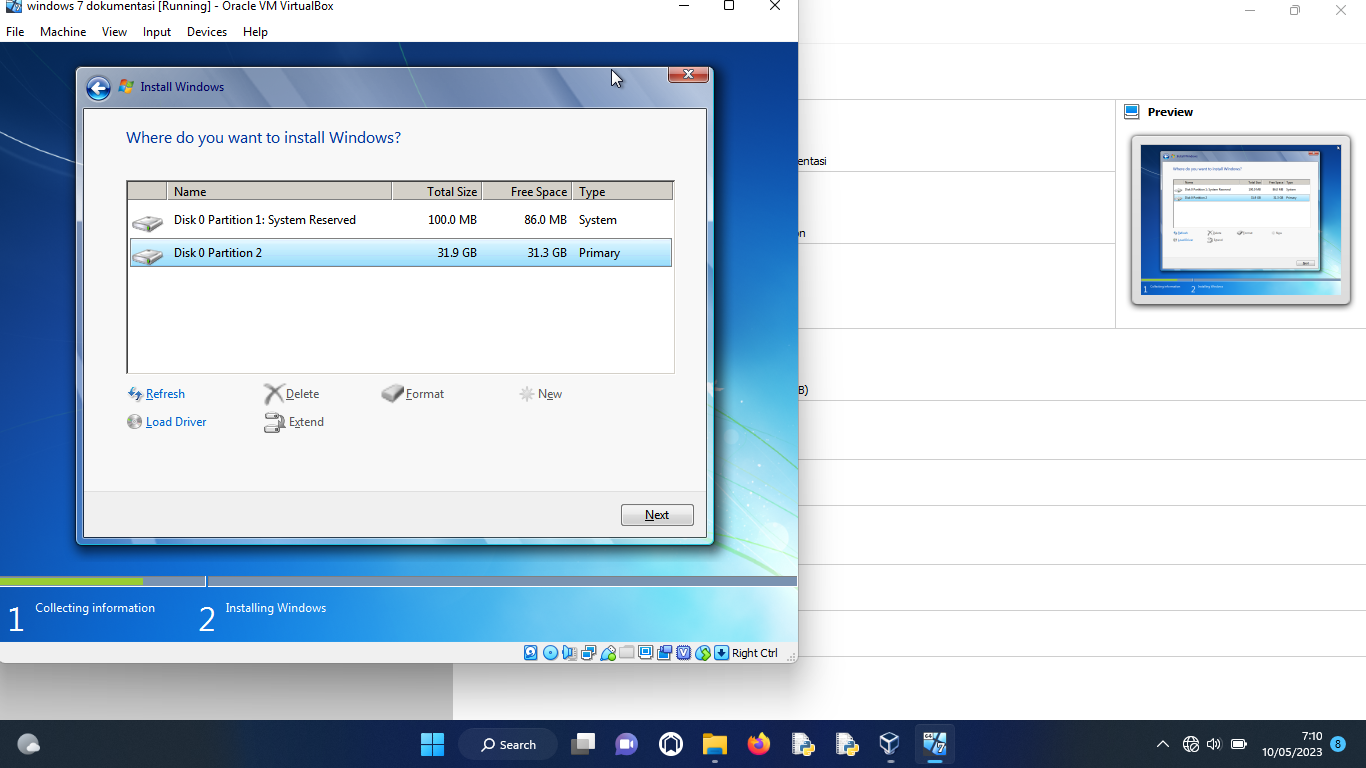Click the drive icon of Disk 0 Partition 1
The image size is (1366, 768).
coord(147,222)
